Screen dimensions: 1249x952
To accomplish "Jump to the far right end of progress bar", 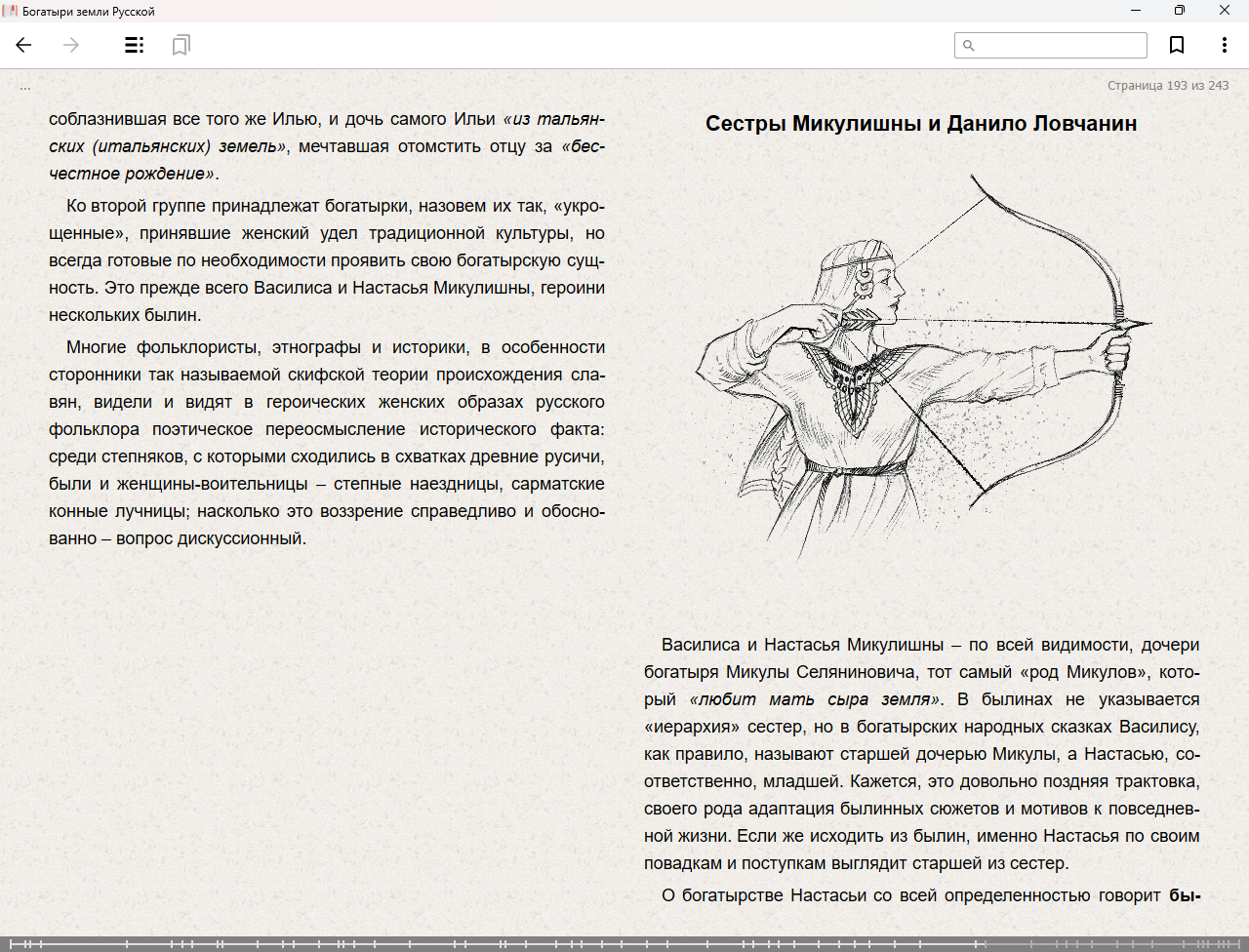I will point(1241,944).
